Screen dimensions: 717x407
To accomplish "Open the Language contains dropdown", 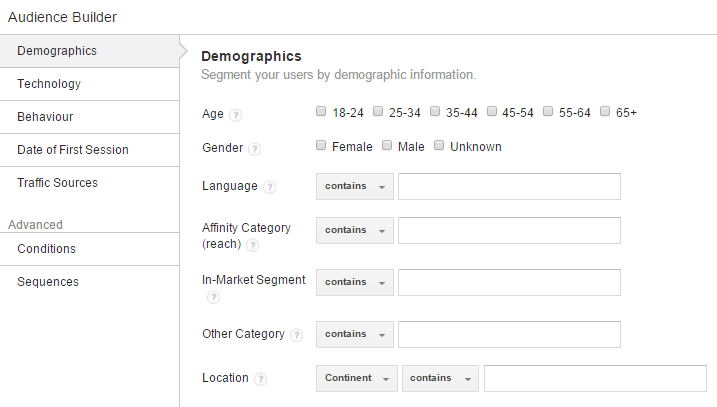I will pyautogui.click(x=355, y=187).
